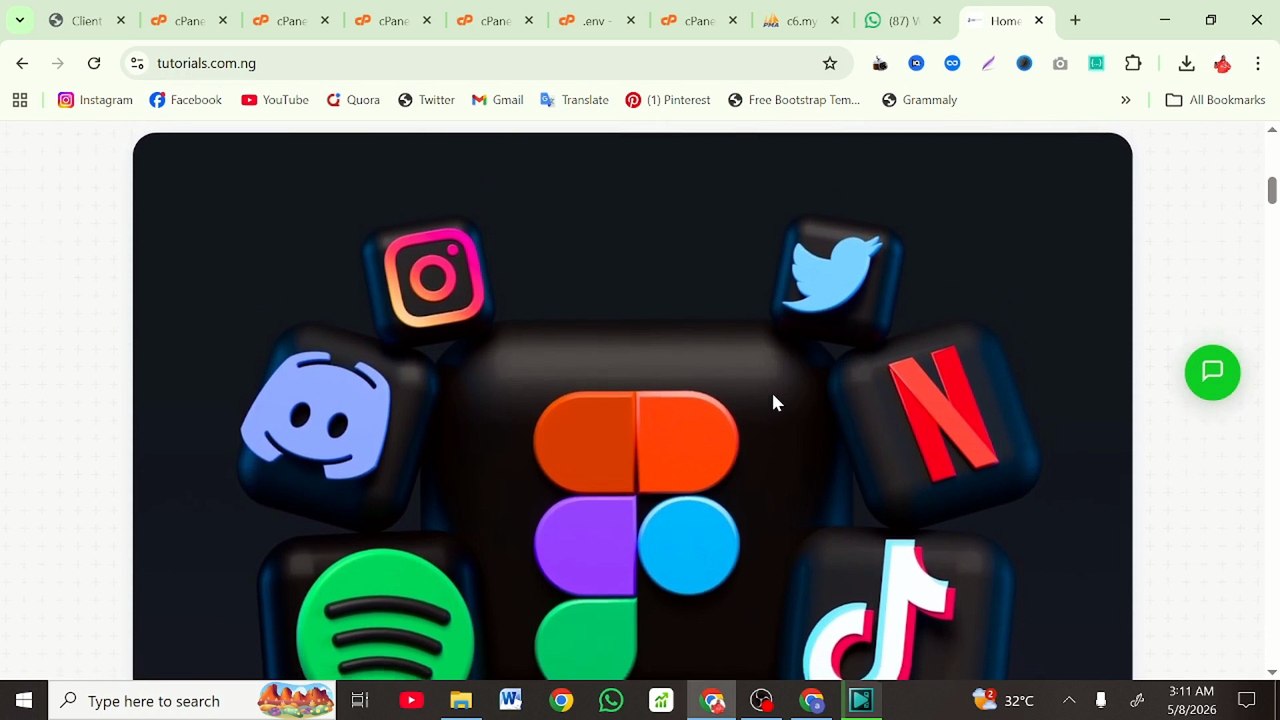The width and height of the screenshot is (1280, 720).
Task: Open File Explorer from the taskbar
Action: click(x=461, y=700)
